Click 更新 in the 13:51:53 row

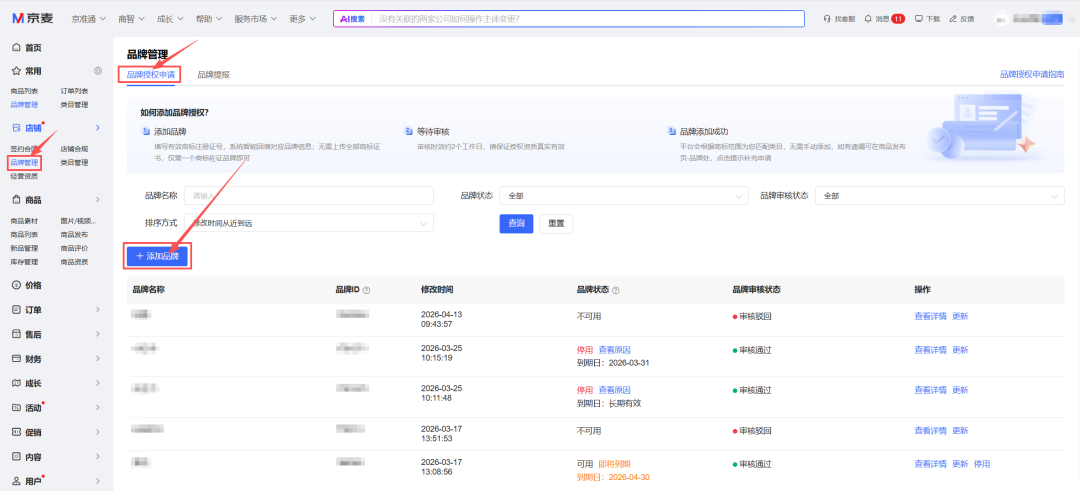(x=960, y=430)
